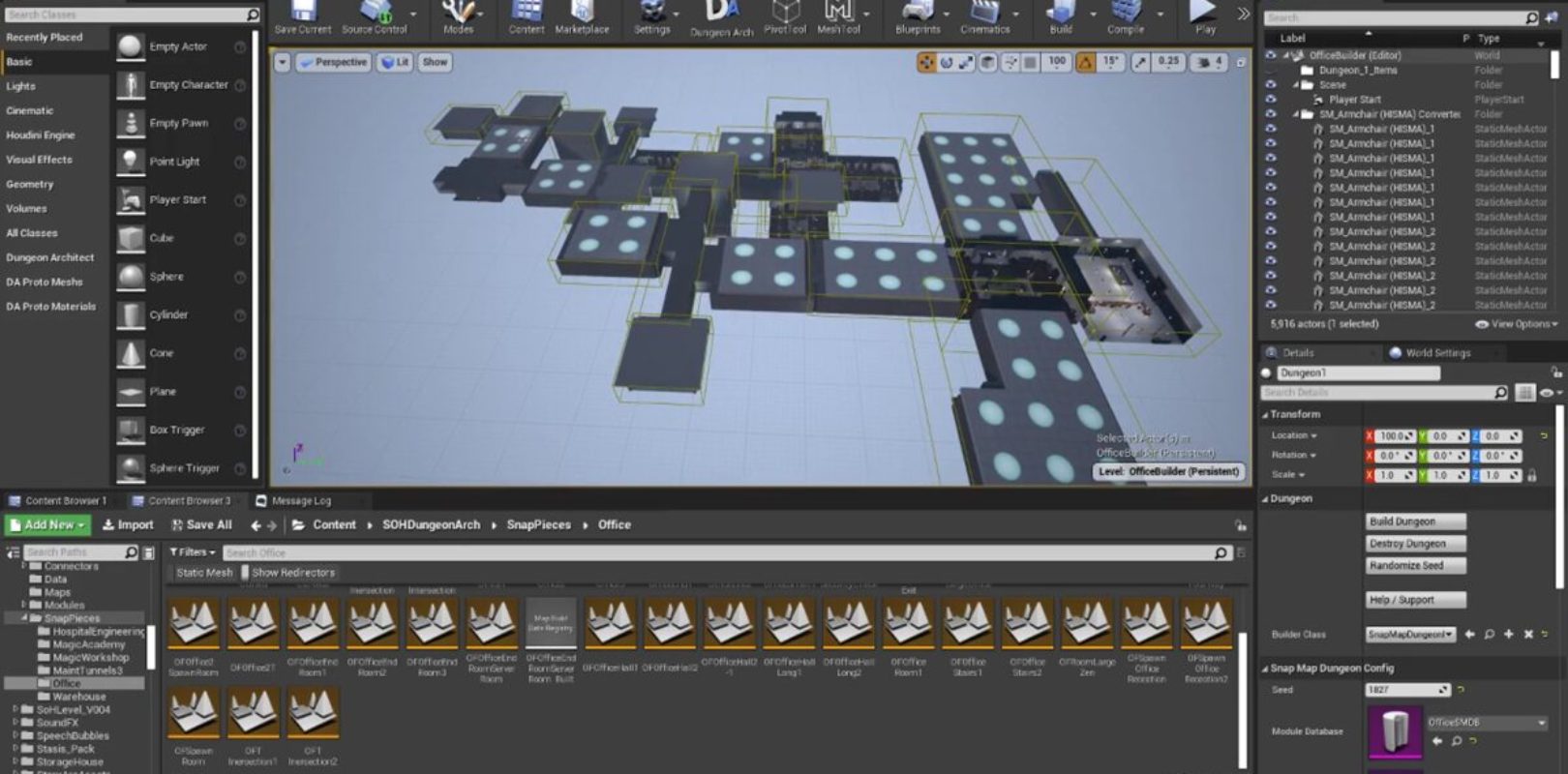Open the Dungeon Arch toolbar tool

tap(720, 17)
